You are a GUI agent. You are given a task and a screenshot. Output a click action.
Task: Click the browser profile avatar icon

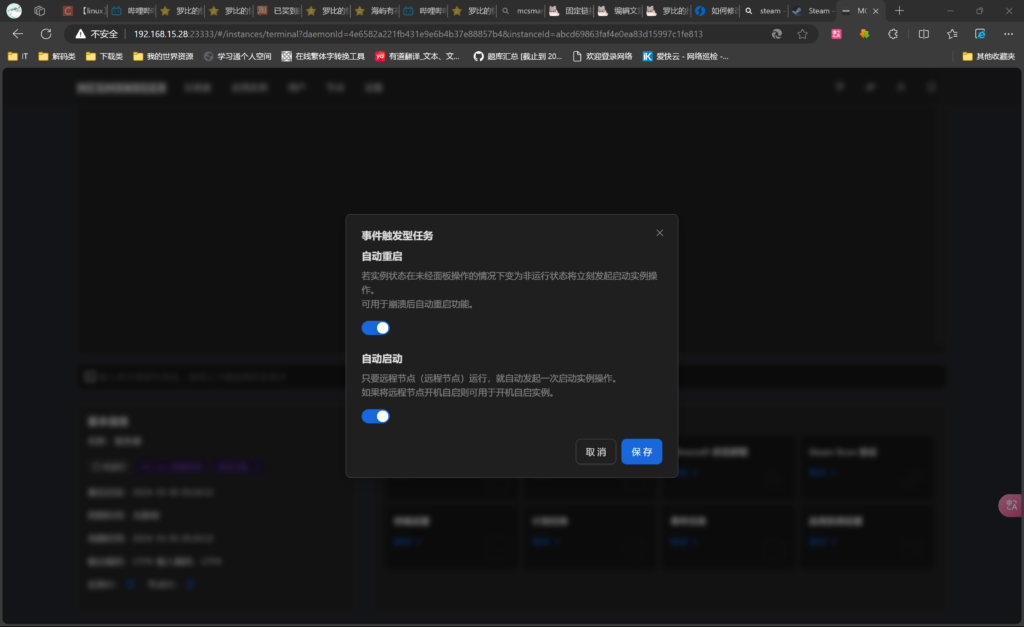[x=14, y=10]
